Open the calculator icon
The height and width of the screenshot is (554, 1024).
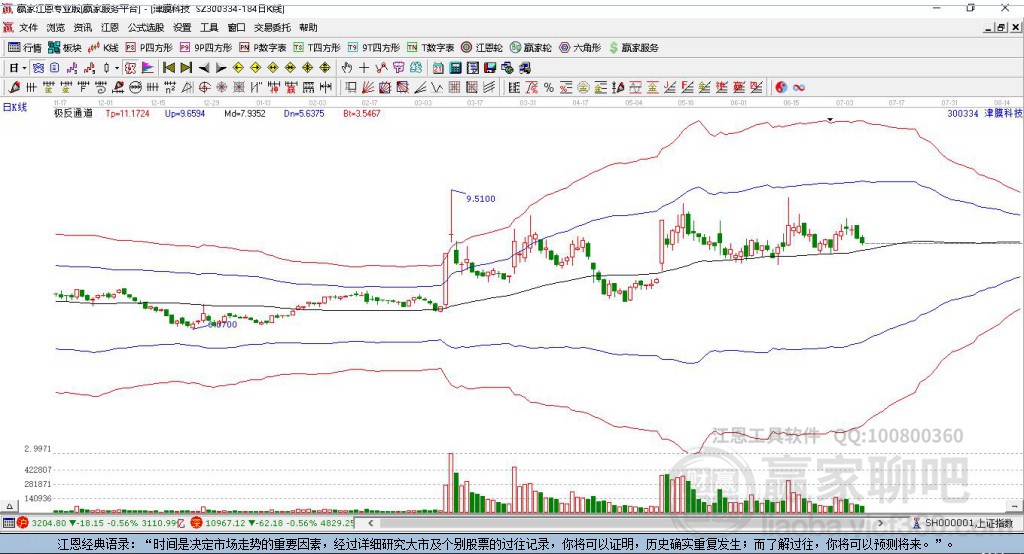point(456,68)
